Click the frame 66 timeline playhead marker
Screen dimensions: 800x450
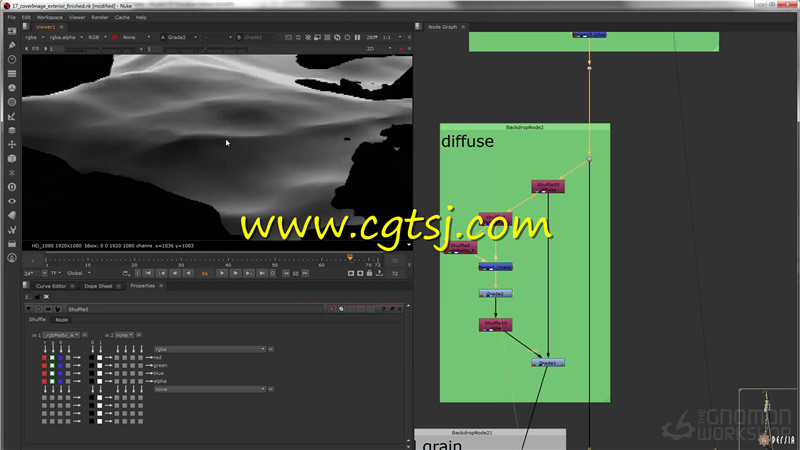350,257
